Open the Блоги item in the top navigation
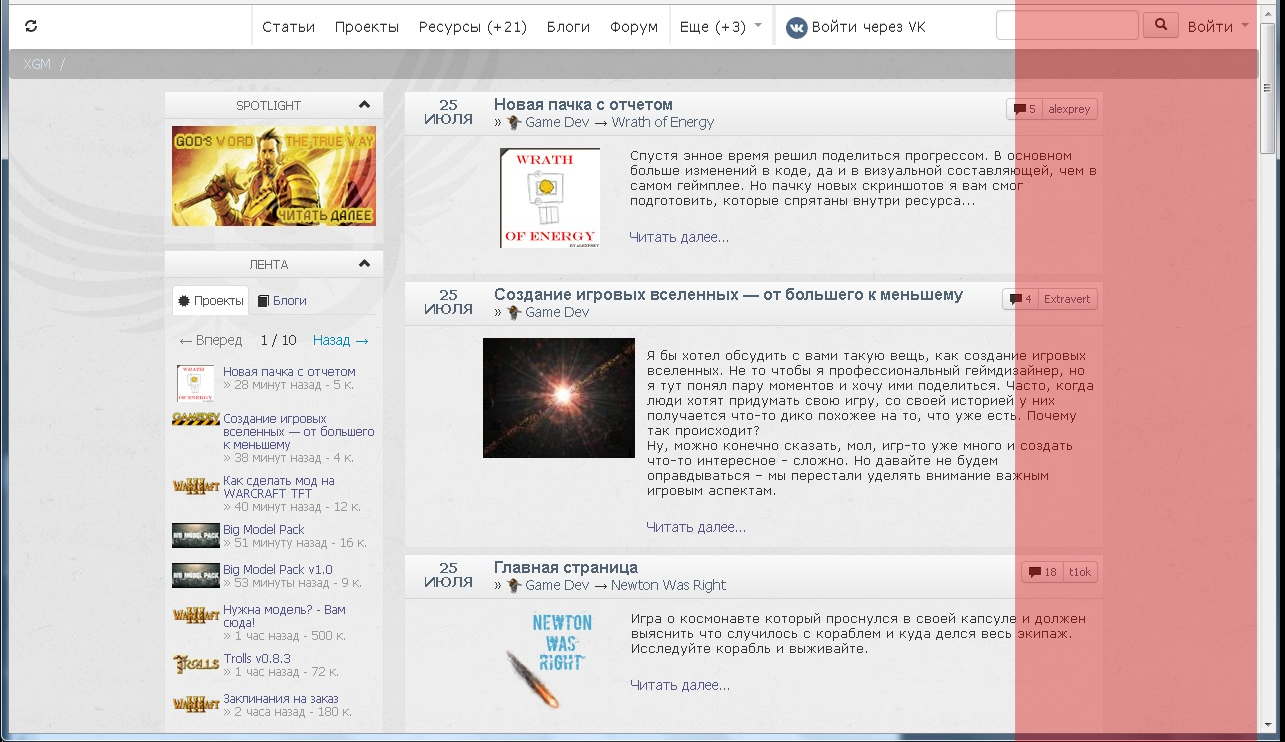 (568, 27)
